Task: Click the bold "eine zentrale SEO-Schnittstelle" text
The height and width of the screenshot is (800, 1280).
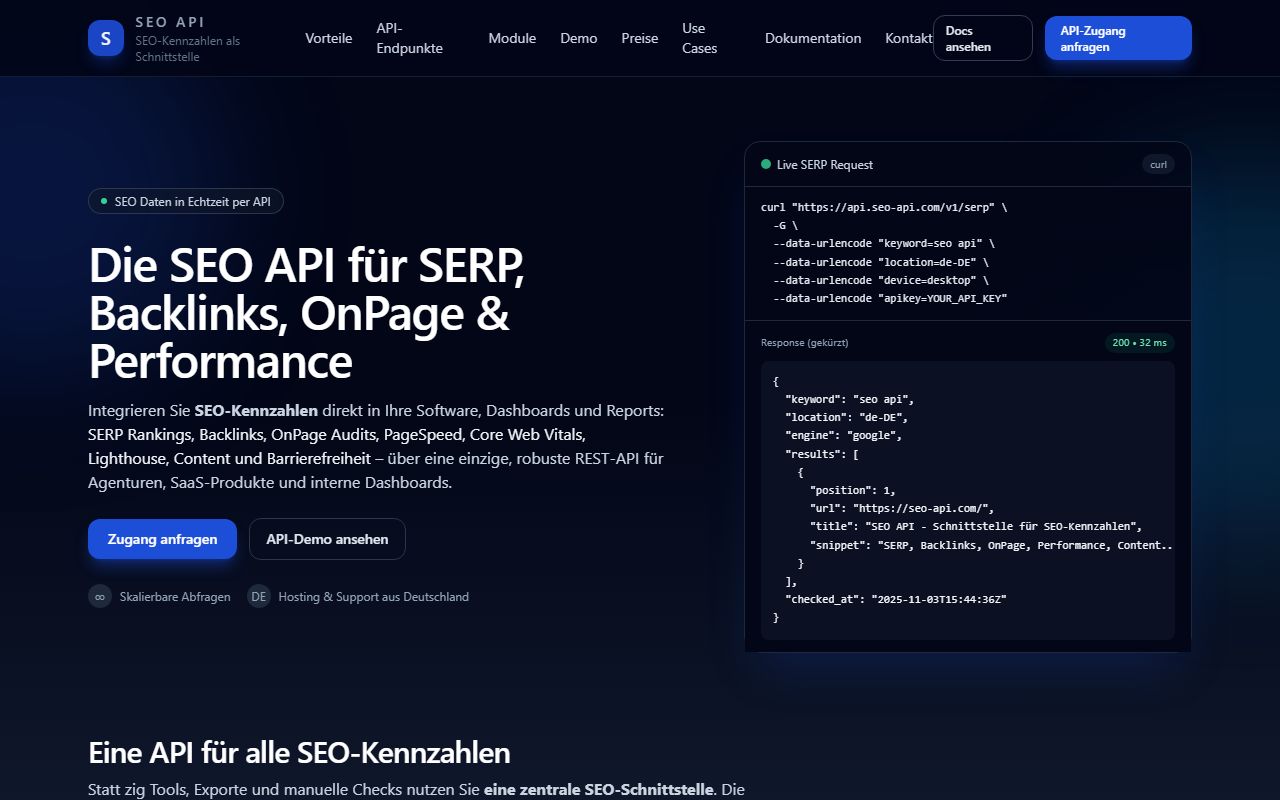Action: [x=599, y=789]
